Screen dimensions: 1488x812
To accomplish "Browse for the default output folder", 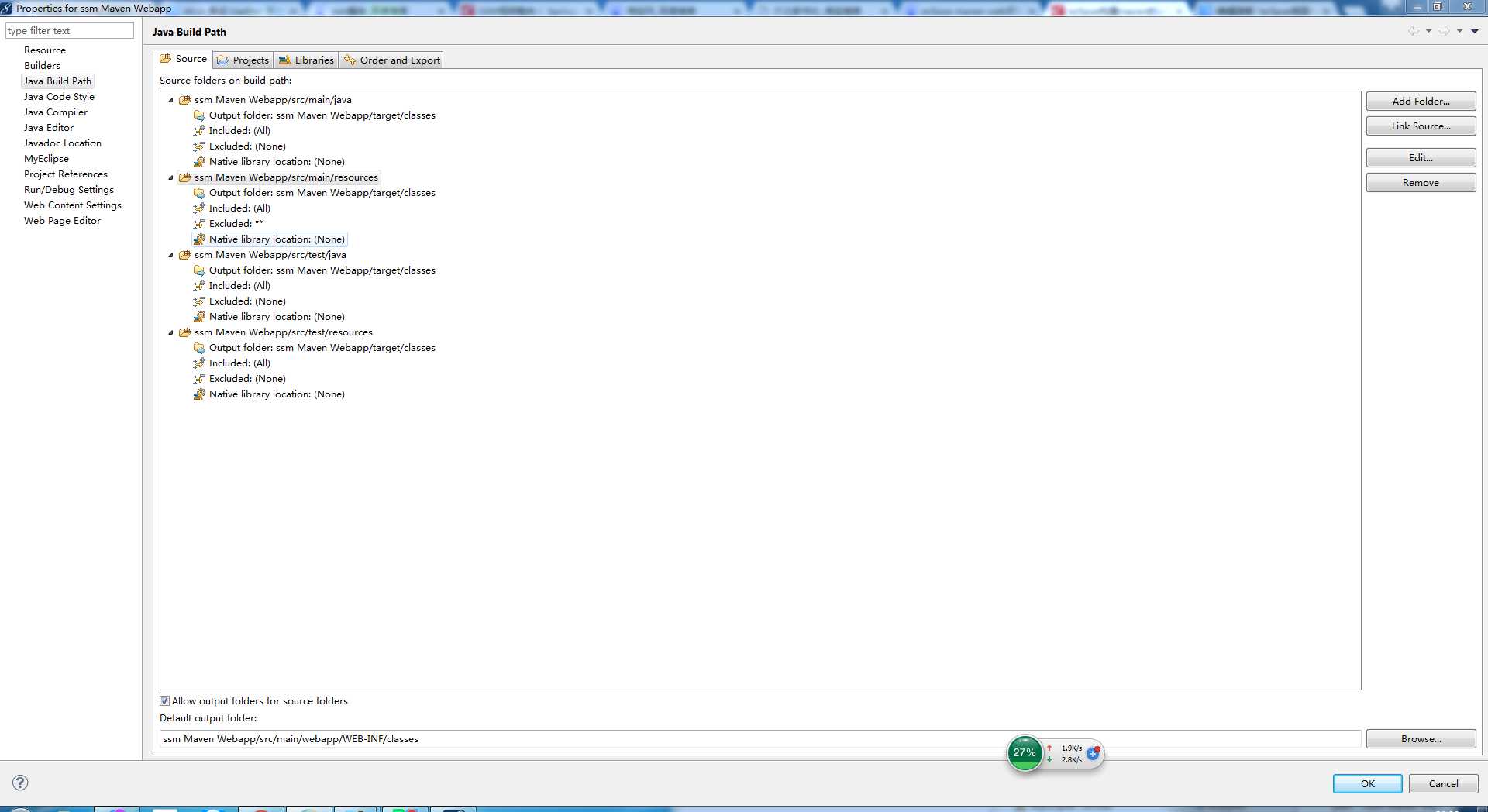I will (1421, 739).
